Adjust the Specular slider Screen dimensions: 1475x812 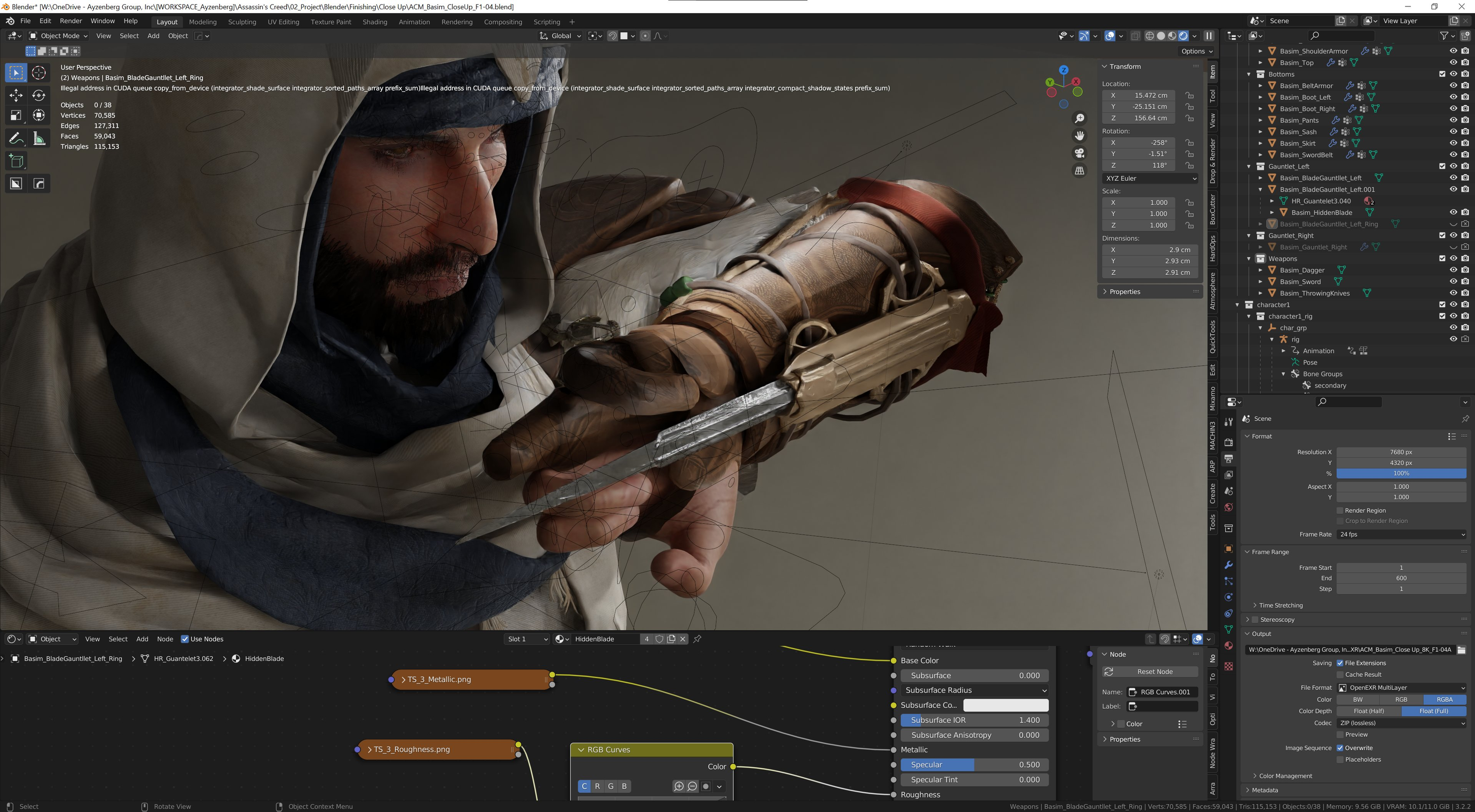tap(974, 764)
